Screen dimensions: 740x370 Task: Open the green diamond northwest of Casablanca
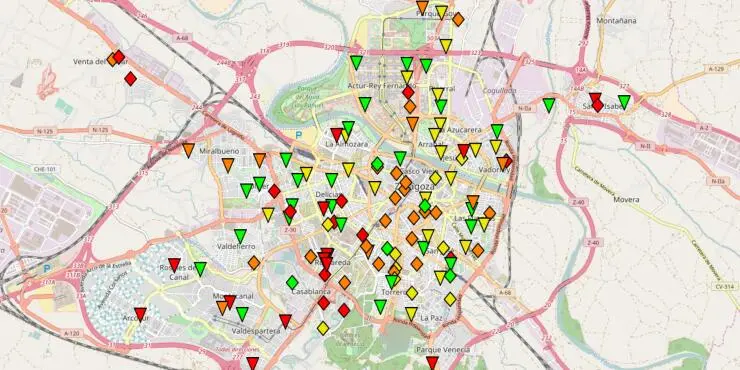[x=292, y=283]
